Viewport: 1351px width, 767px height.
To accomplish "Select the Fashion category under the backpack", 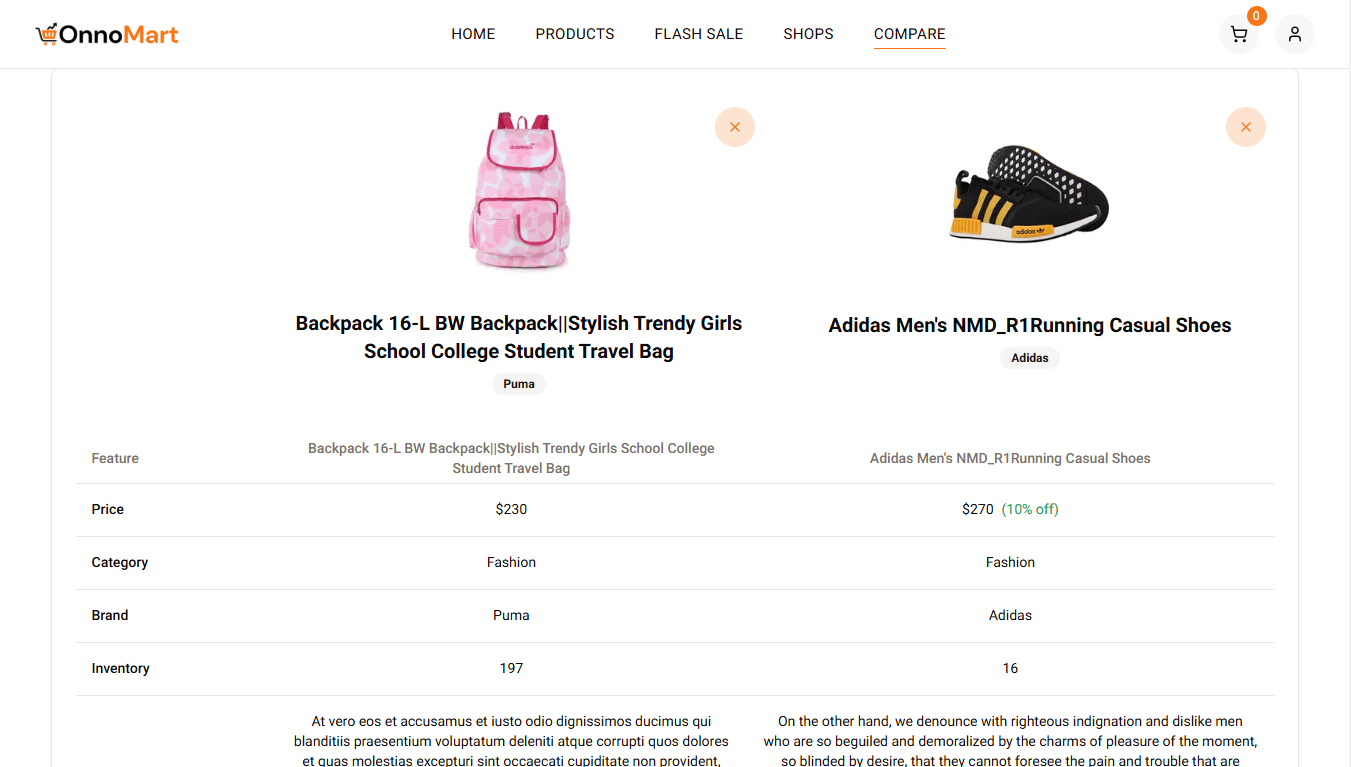I will (511, 562).
